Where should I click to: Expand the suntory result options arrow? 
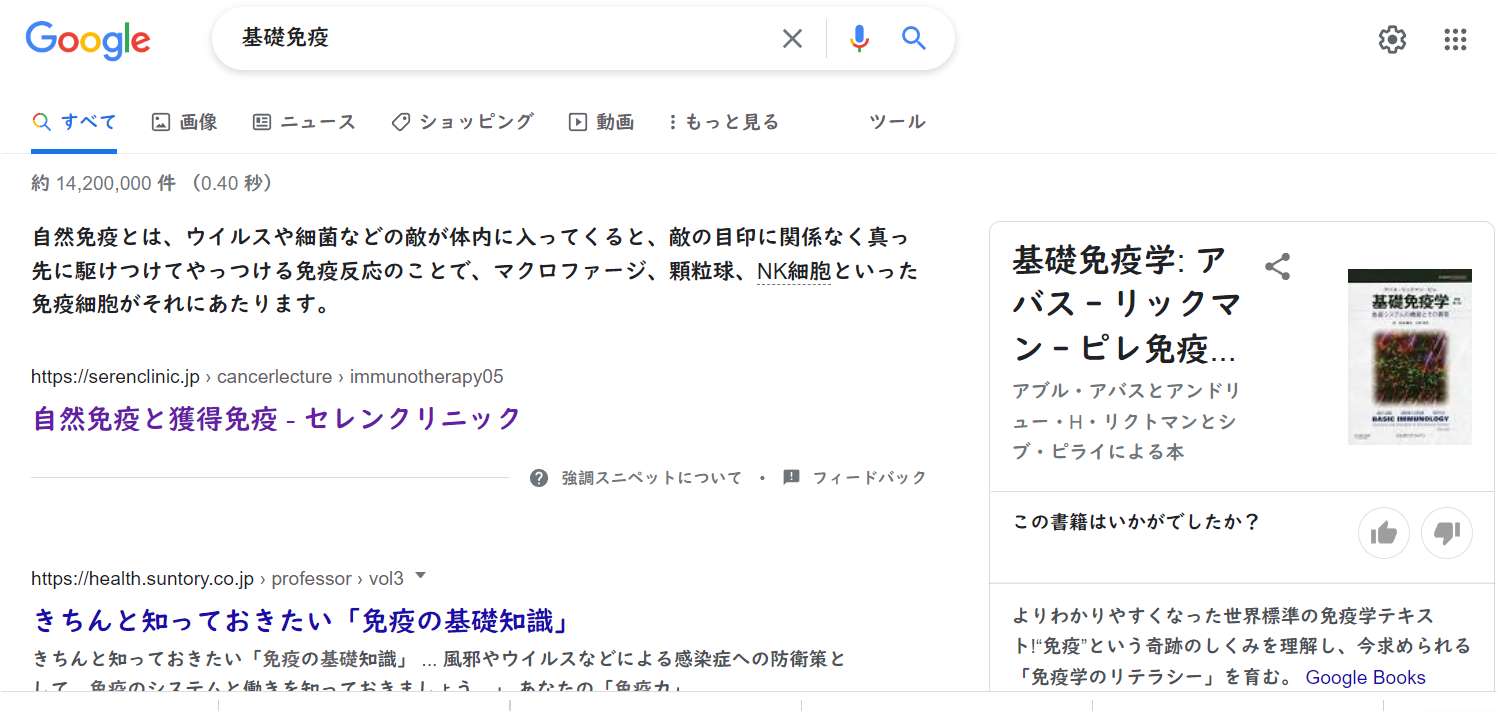420,576
